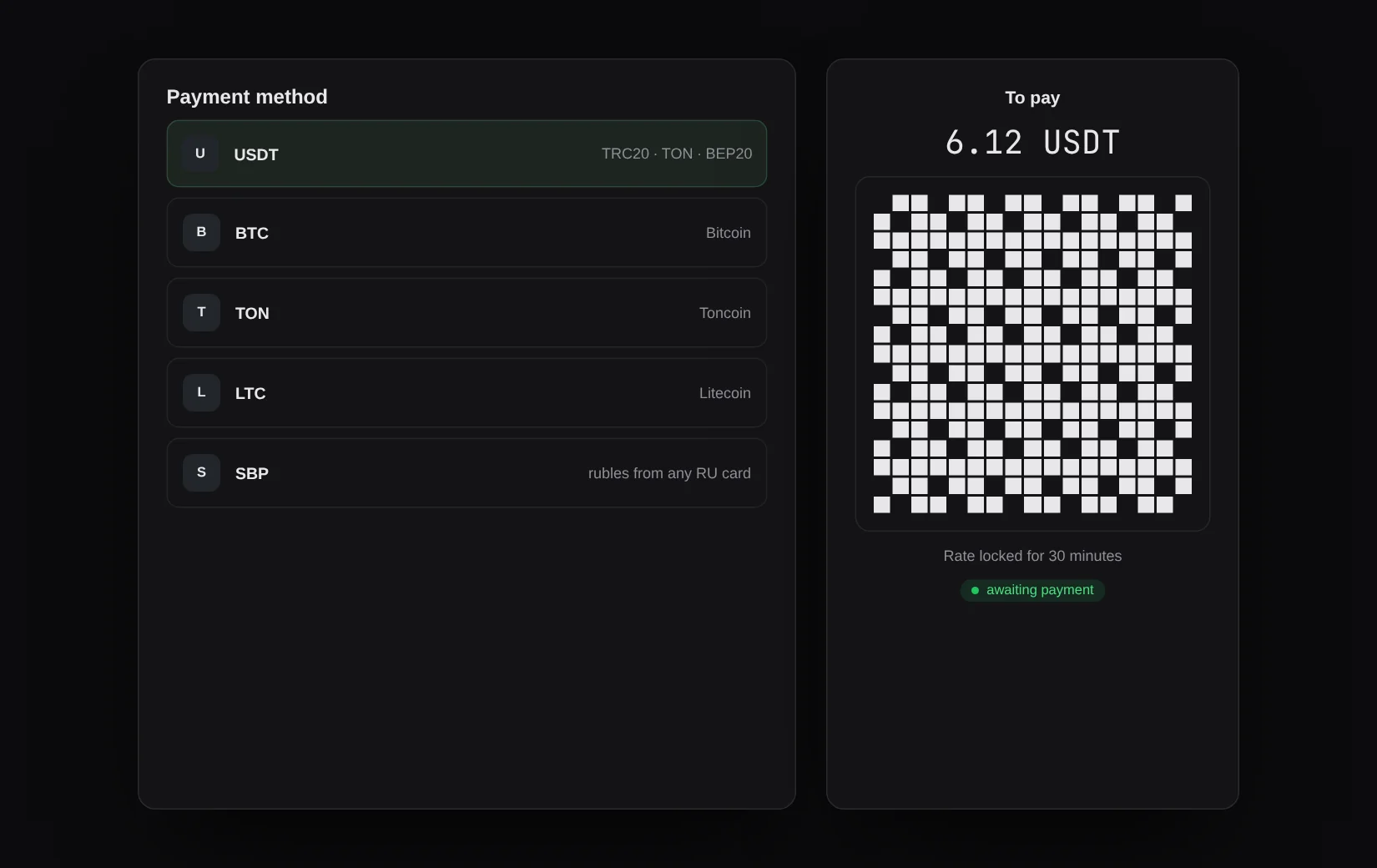Click the 'Bitcoin' description text

tap(729, 233)
